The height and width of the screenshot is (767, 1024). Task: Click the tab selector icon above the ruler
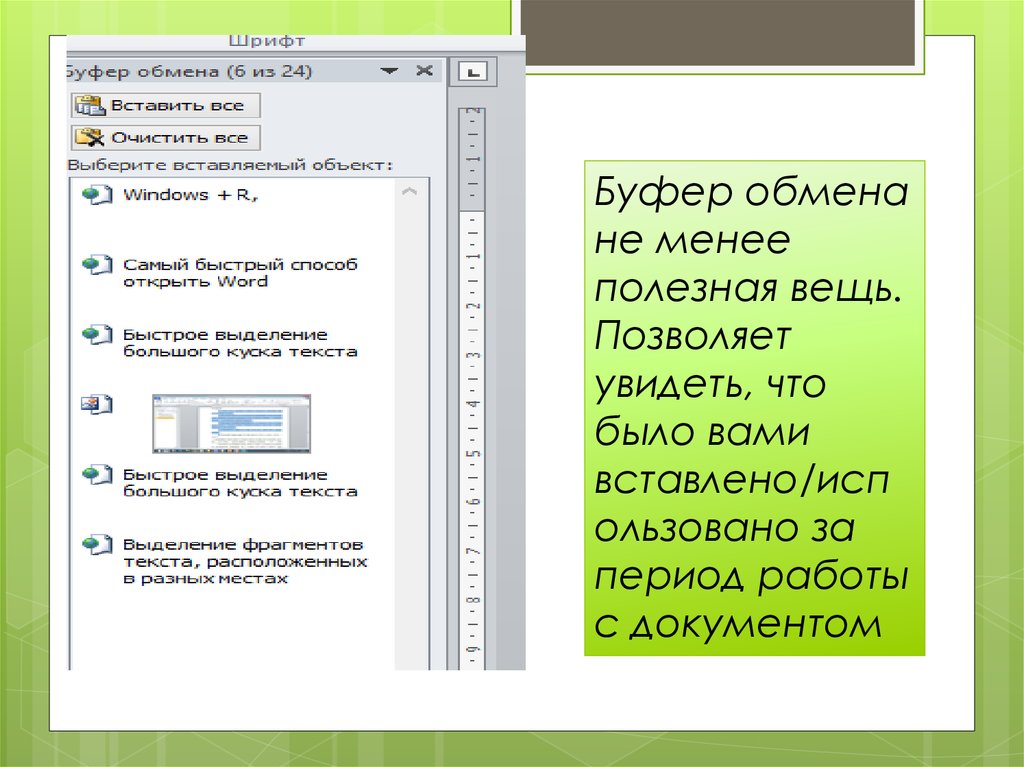469,71
